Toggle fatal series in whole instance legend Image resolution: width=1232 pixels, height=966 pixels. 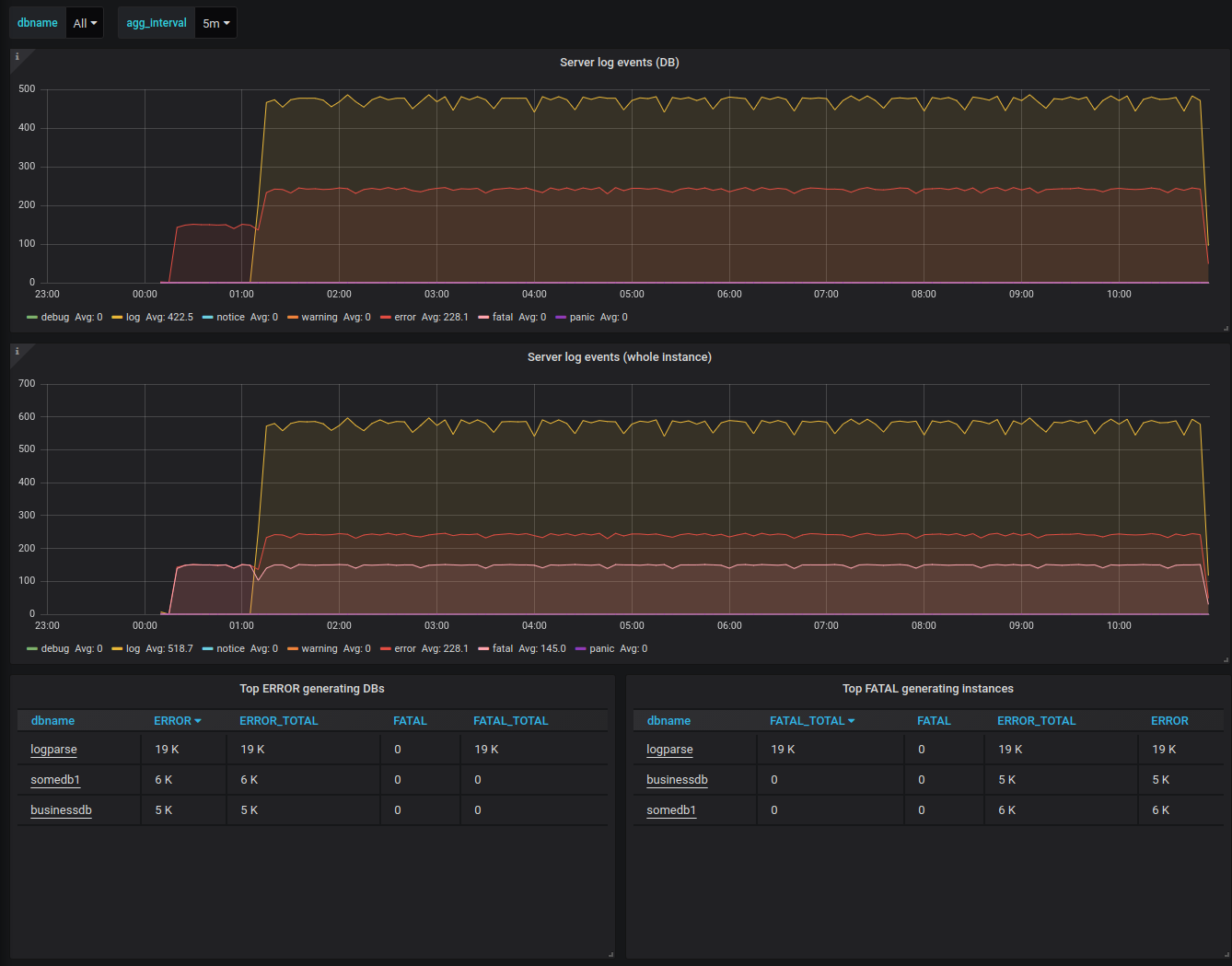click(x=502, y=649)
